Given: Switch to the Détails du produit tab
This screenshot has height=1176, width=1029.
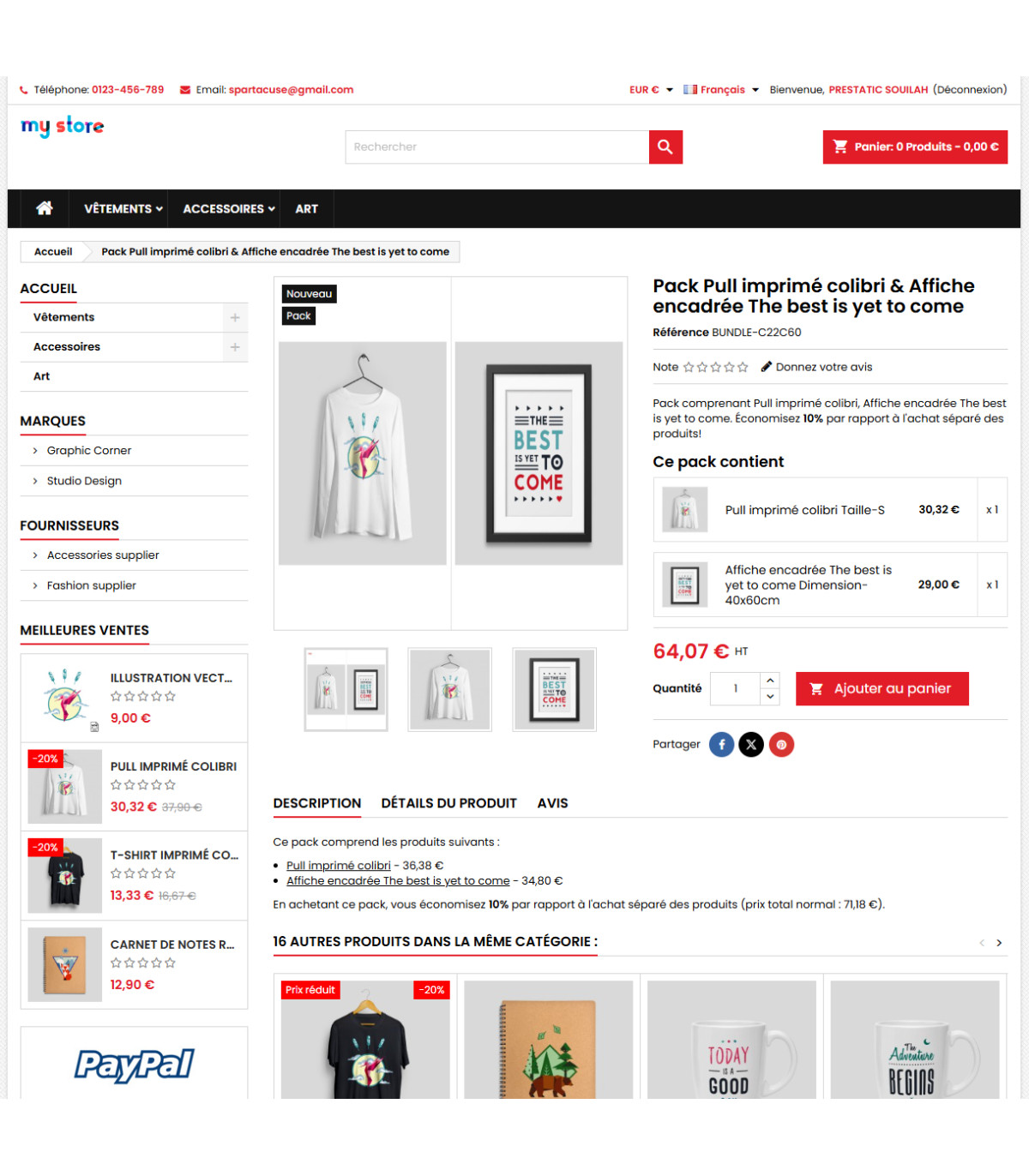Looking at the screenshot, I should 448,803.
